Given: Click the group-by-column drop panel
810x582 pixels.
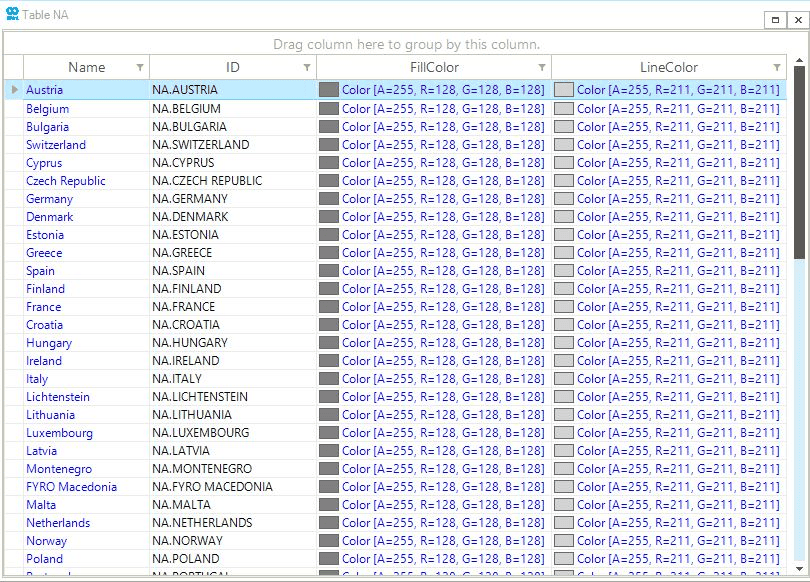Looking at the screenshot, I should click(406, 44).
